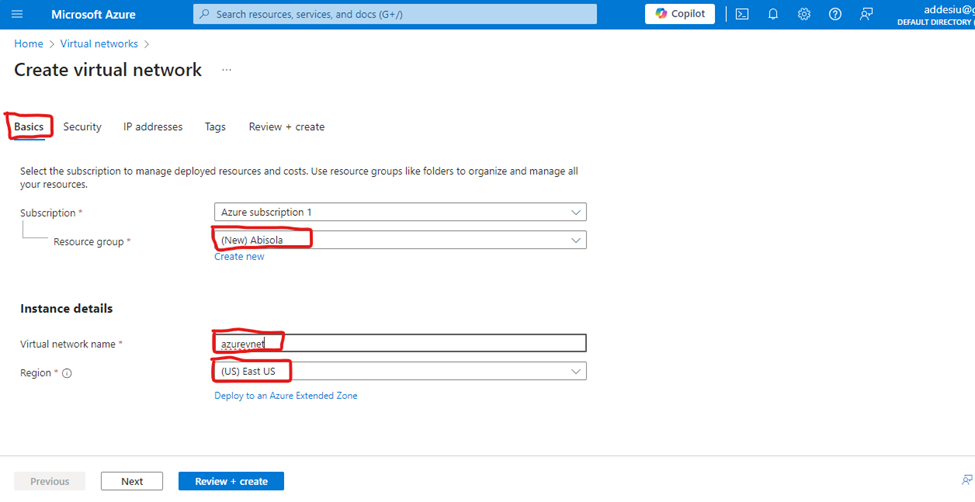This screenshot has height=502, width=975.
Task: Open the Copilot button
Action: (680, 14)
